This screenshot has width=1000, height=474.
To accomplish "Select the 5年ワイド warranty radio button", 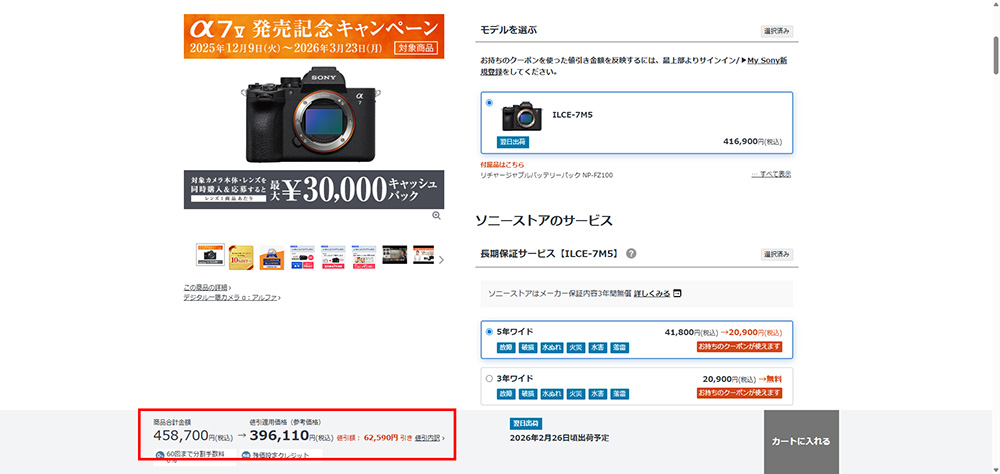I will click(489, 332).
